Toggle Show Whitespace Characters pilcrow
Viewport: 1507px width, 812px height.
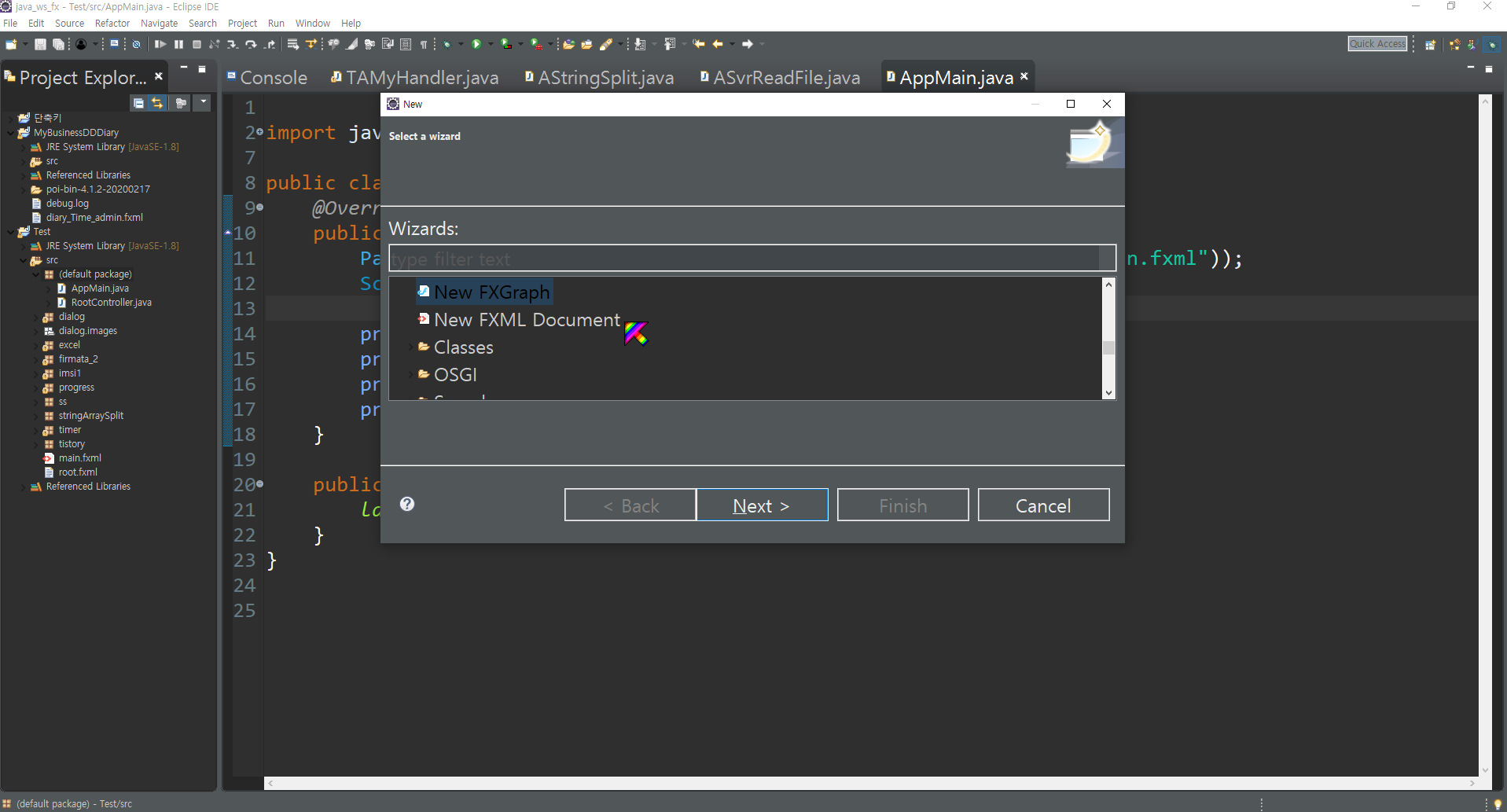pyautogui.click(x=424, y=45)
